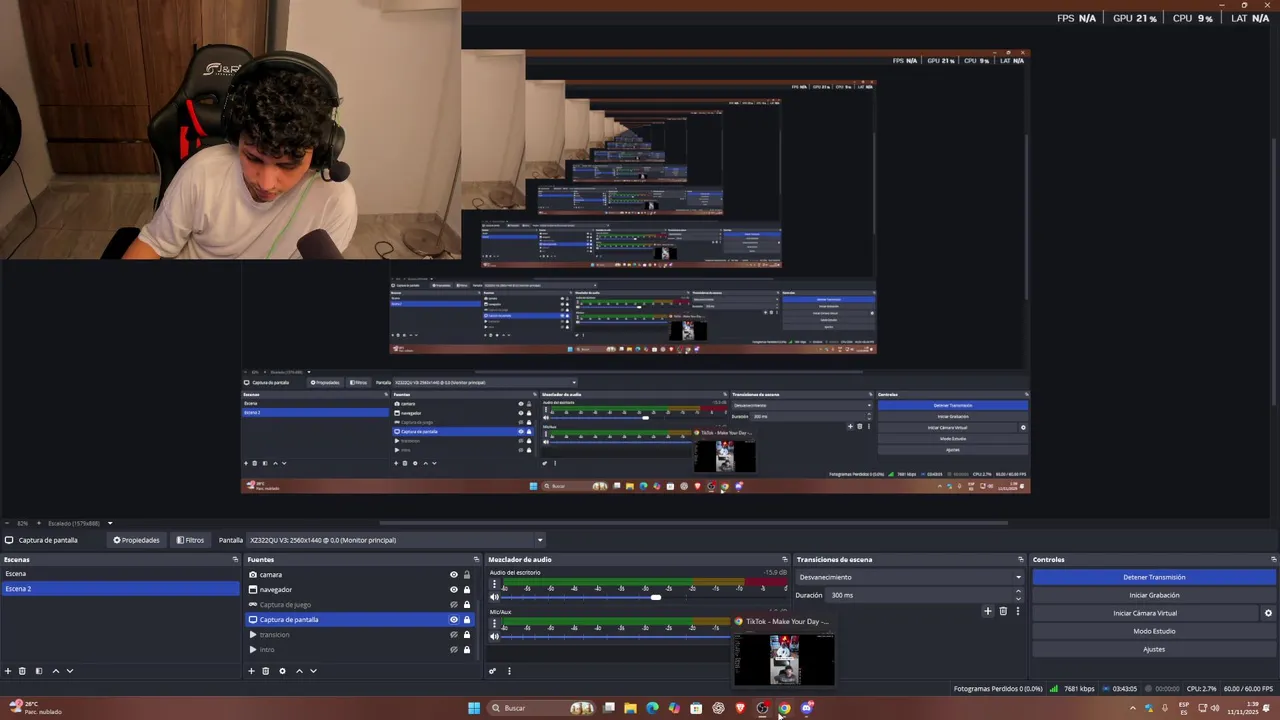This screenshot has width=1280, height=720.
Task: Hide the navegador source
Action: click(454, 590)
